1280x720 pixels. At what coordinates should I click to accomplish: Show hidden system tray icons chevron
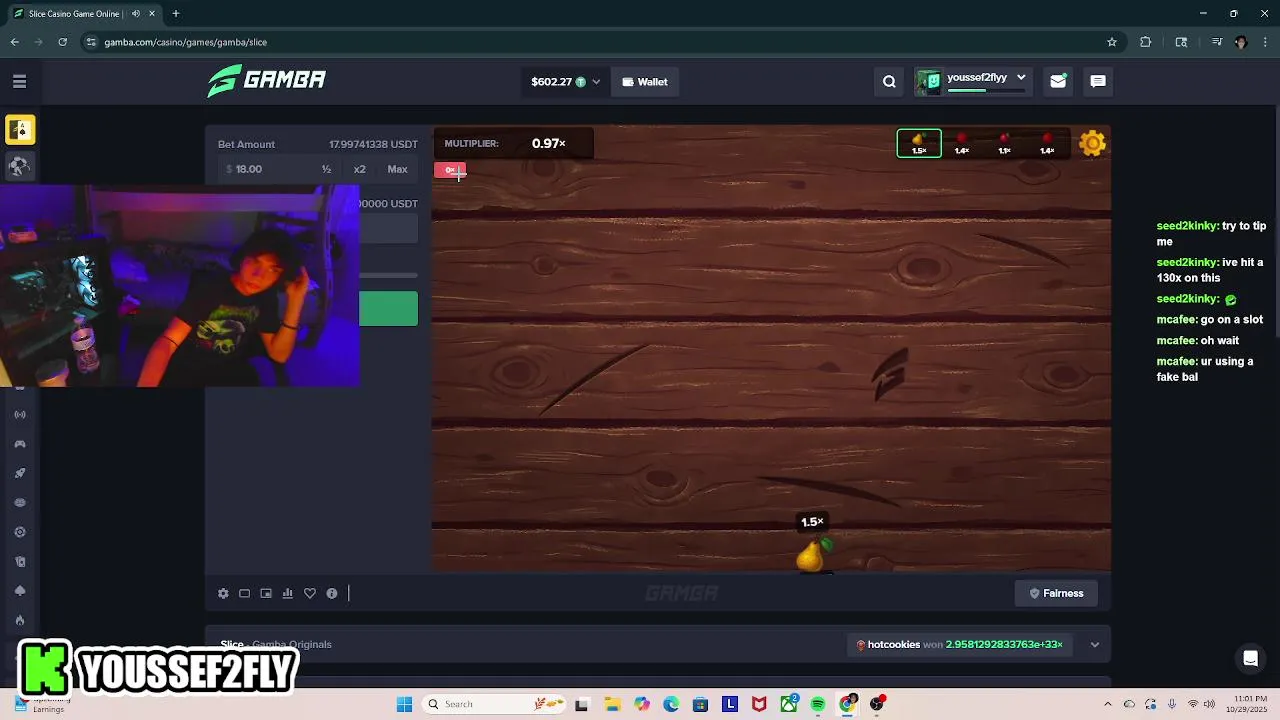(1107, 704)
